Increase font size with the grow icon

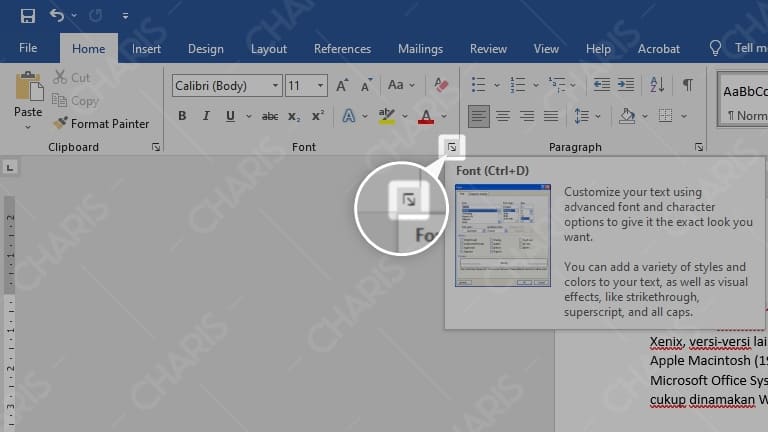(x=342, y=85)
